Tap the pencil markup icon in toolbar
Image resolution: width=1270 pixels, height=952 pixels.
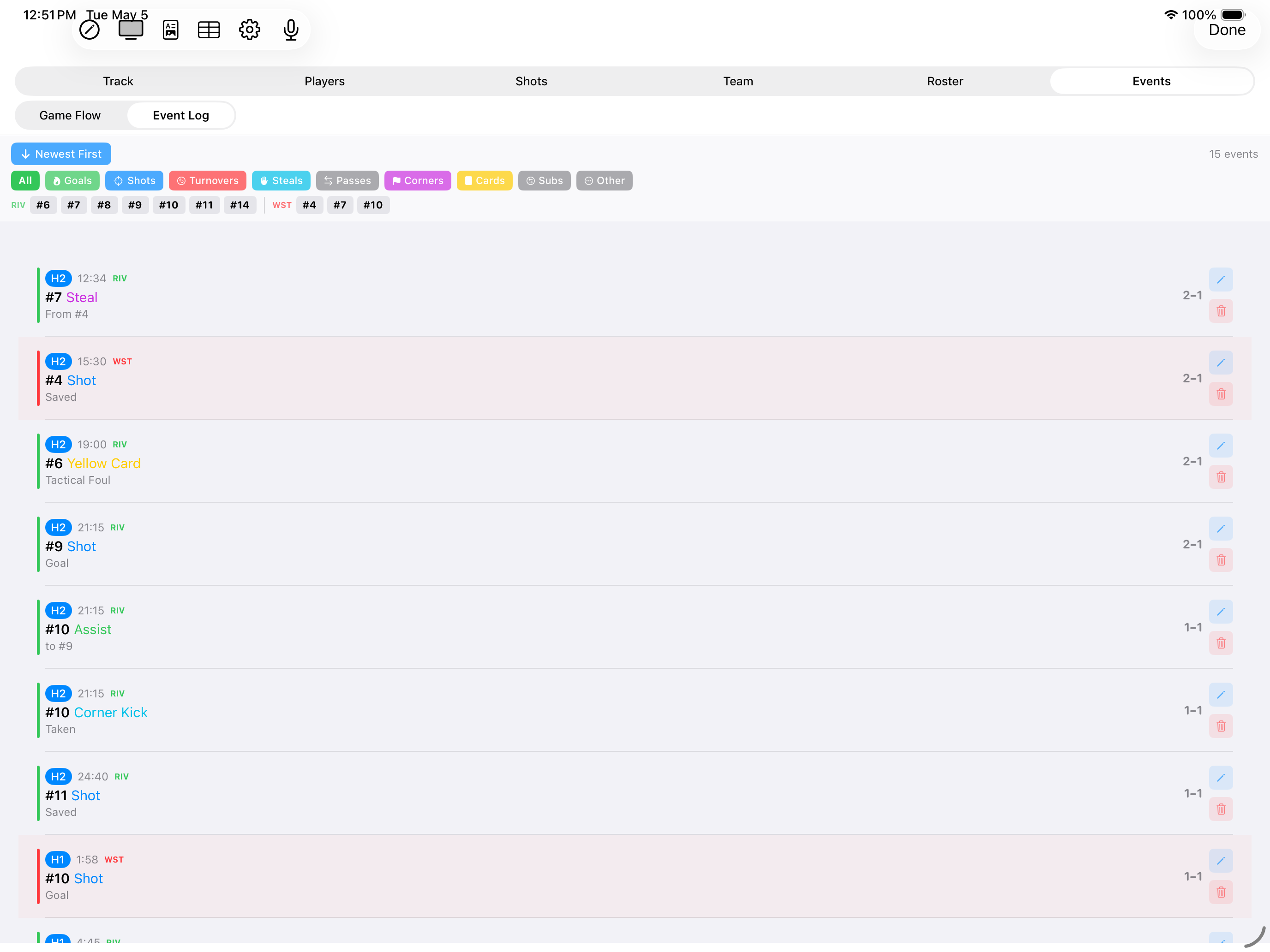click(90, 30)
